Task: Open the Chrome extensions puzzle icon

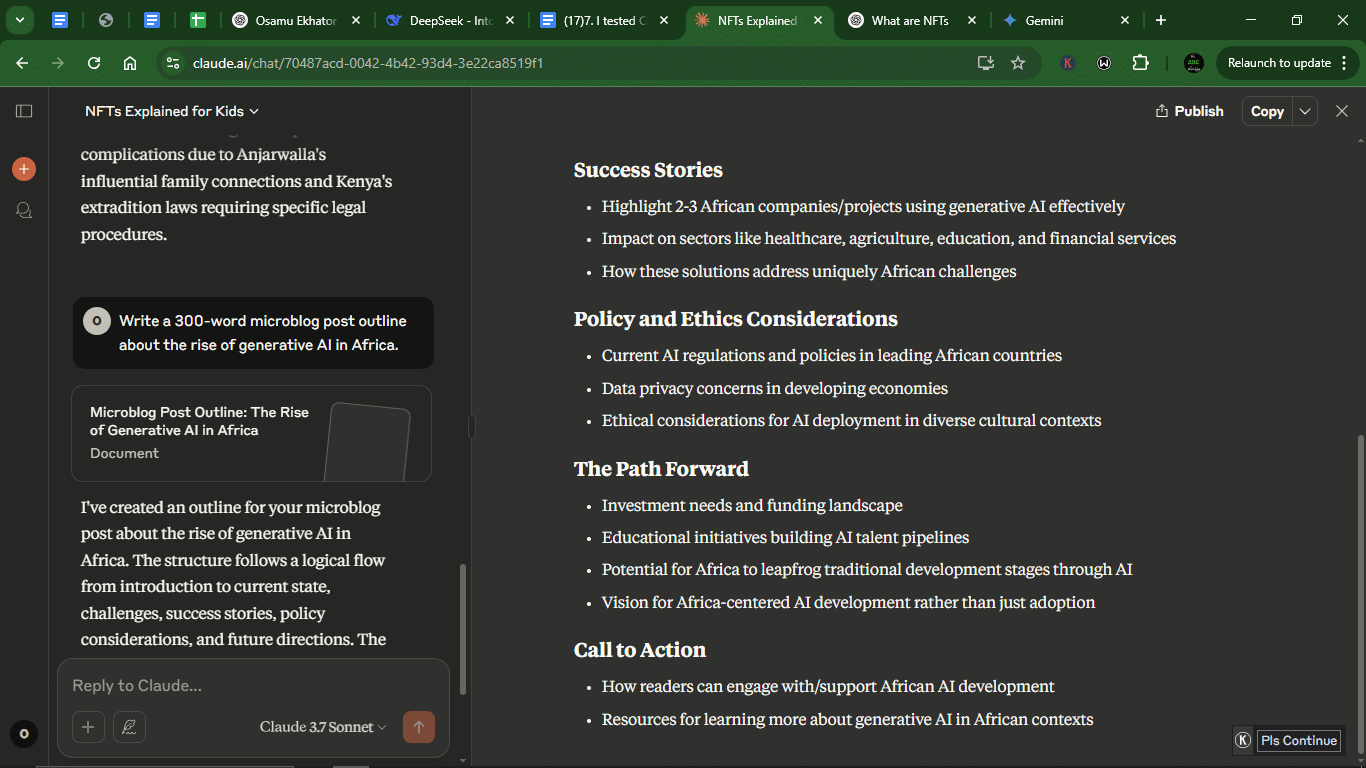Action: [1140, 63]
